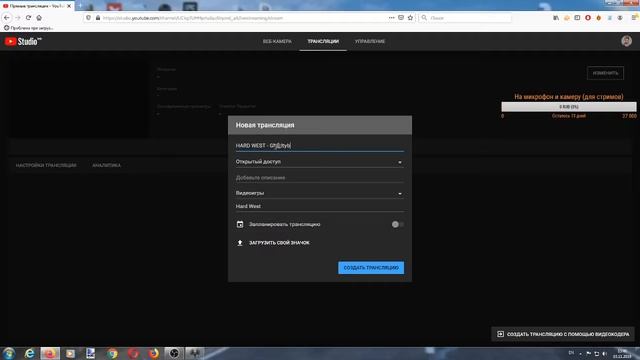Click the stream title input field
The image size is (640, 360).
point(320,146)
